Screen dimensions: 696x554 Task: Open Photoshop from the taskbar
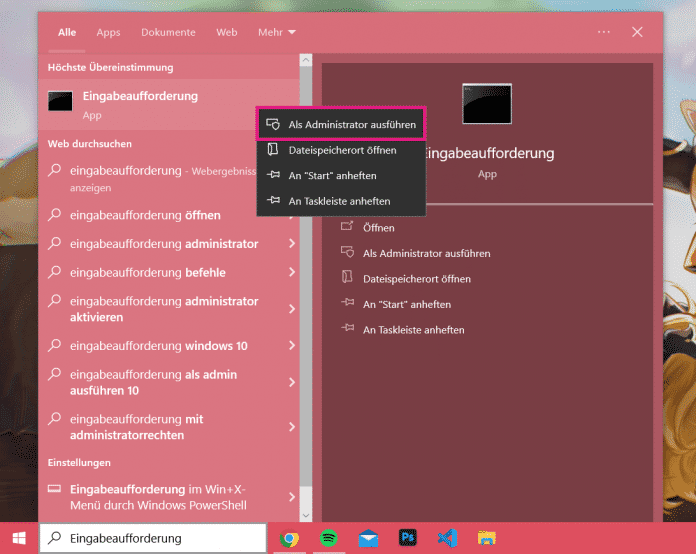(408, 538)
